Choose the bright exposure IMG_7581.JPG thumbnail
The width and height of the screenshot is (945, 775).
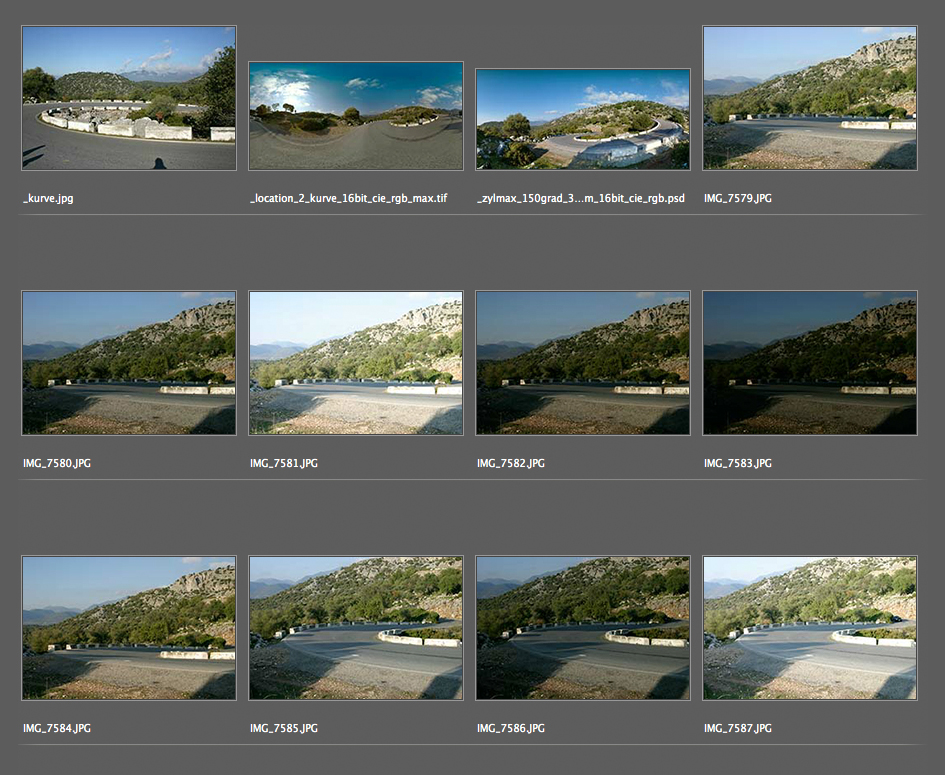click(x=356, y=363)
